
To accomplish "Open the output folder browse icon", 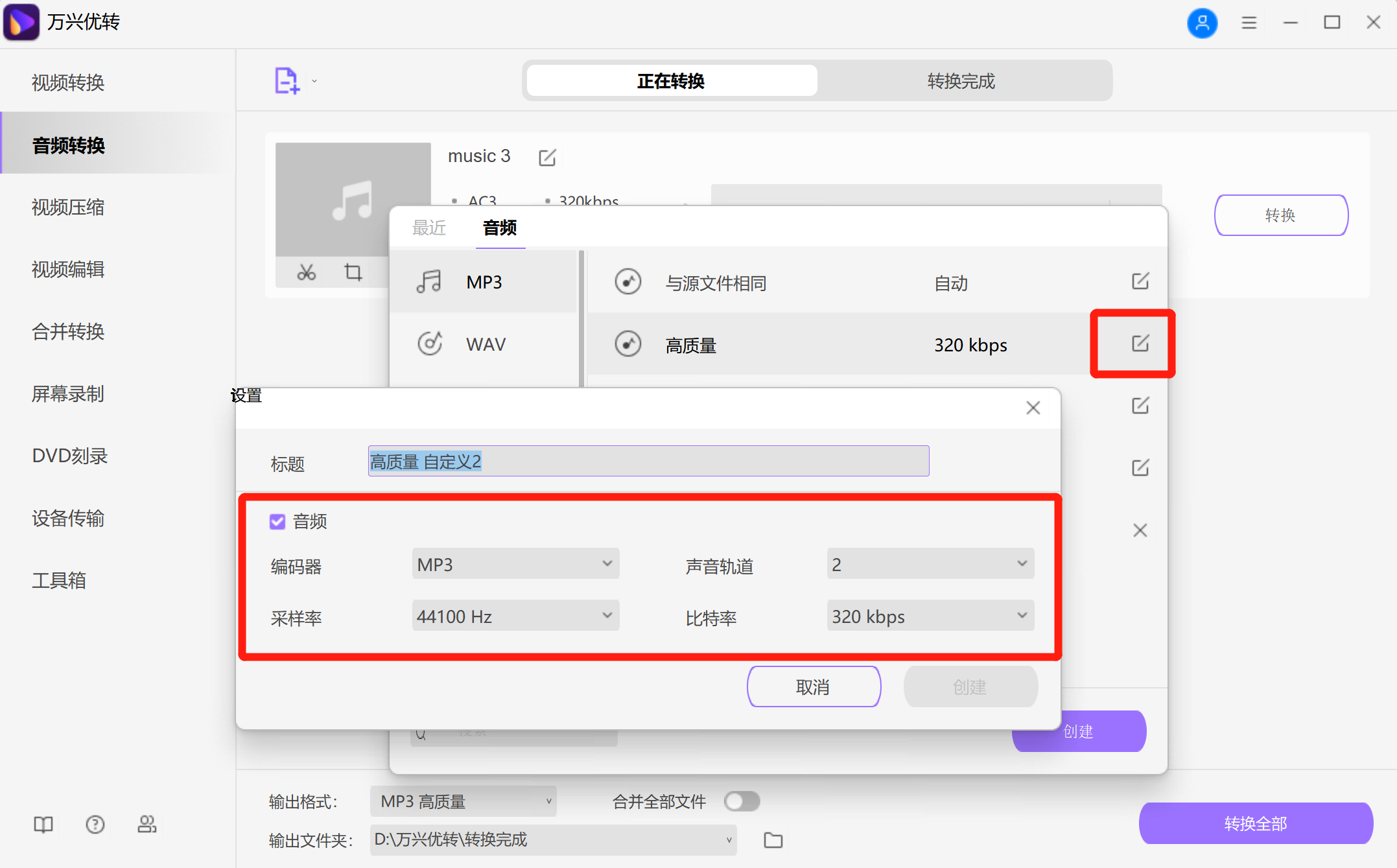I will click(773, 839).
